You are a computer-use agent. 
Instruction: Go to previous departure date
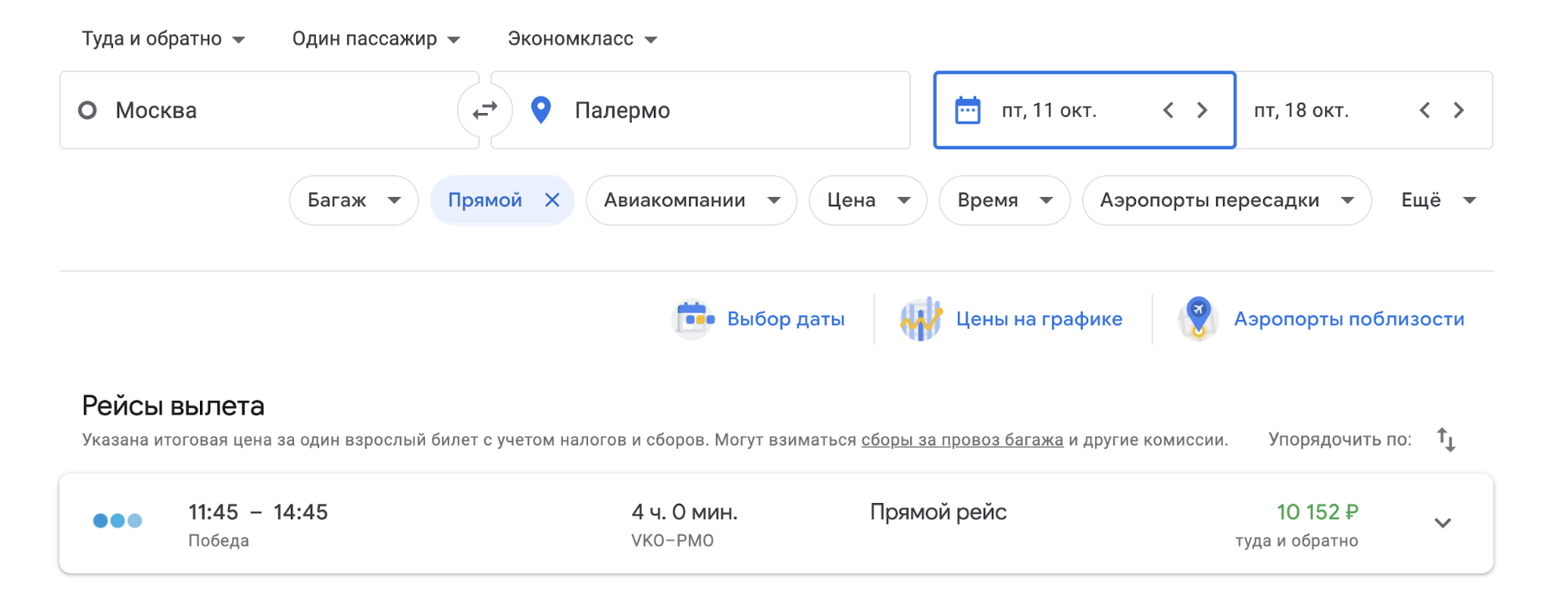1168,111
